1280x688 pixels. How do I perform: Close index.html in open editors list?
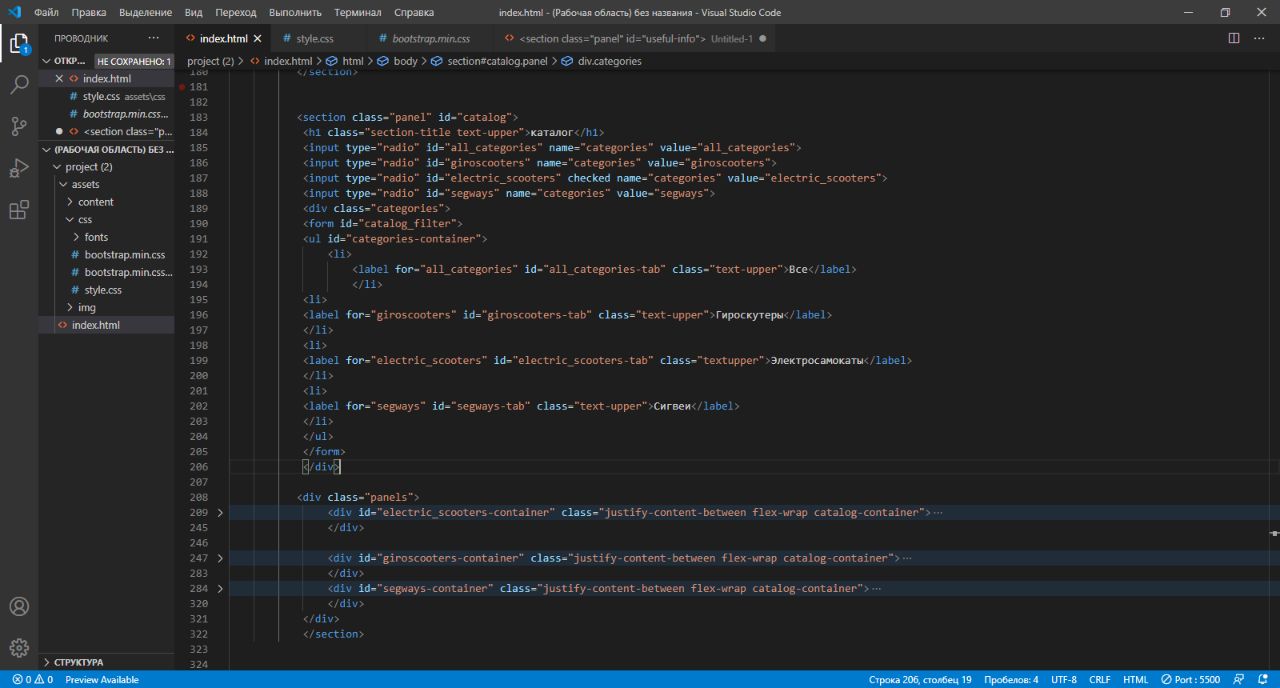tap(59, 78)
